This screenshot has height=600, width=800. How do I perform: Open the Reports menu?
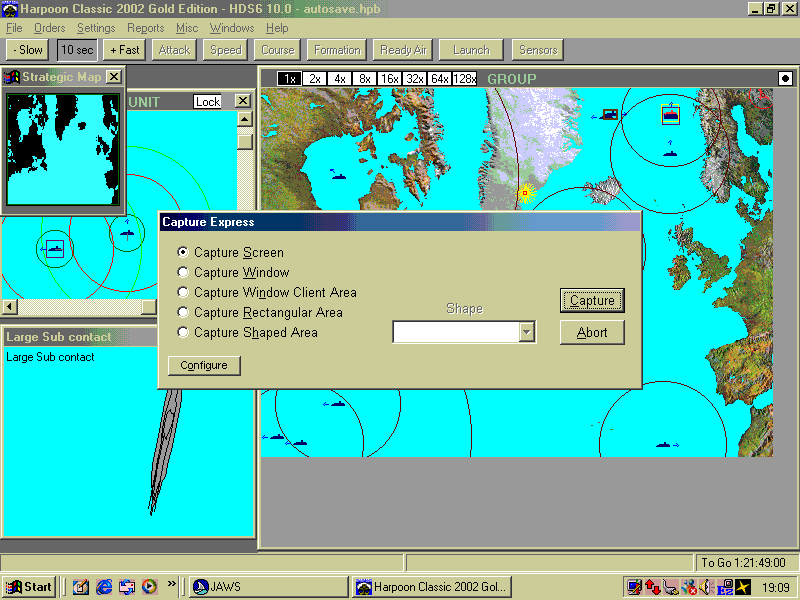click(145, 28)
